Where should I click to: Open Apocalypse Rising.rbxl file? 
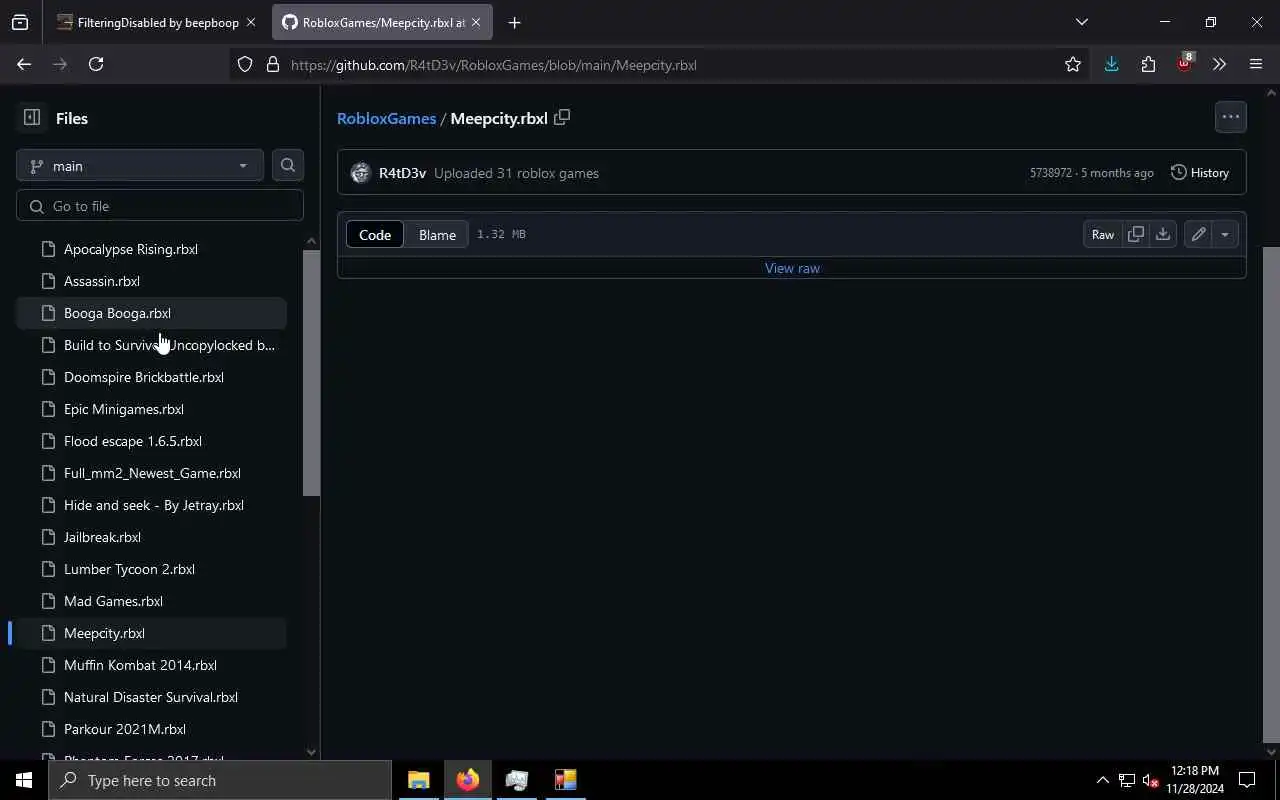click(151, 249)
